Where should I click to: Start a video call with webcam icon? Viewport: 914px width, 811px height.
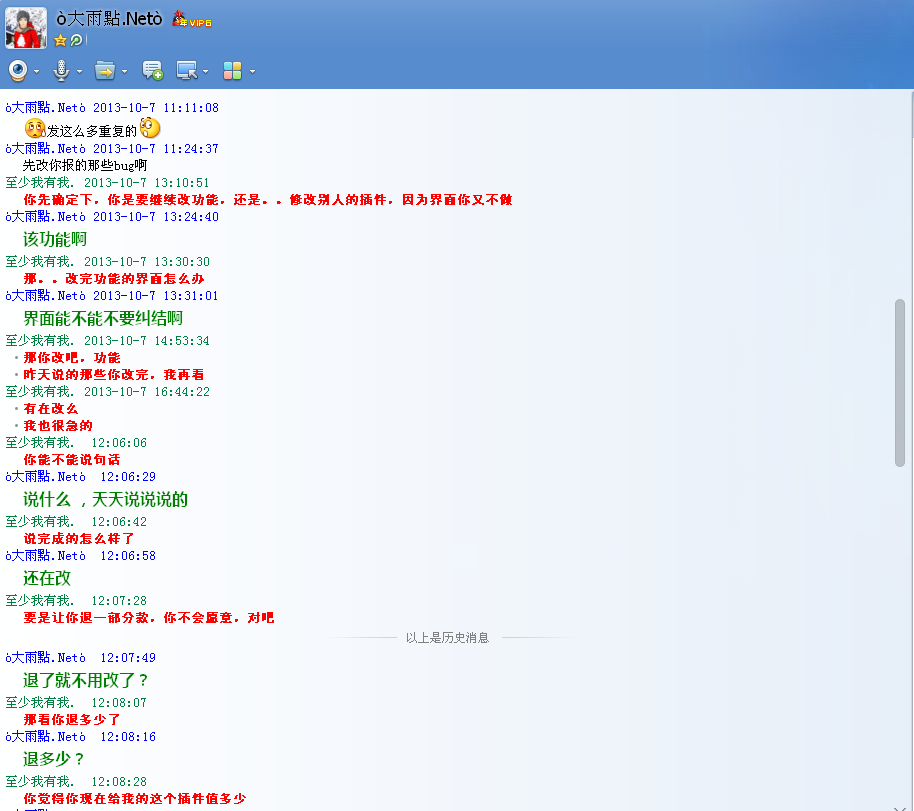(18, 71)
